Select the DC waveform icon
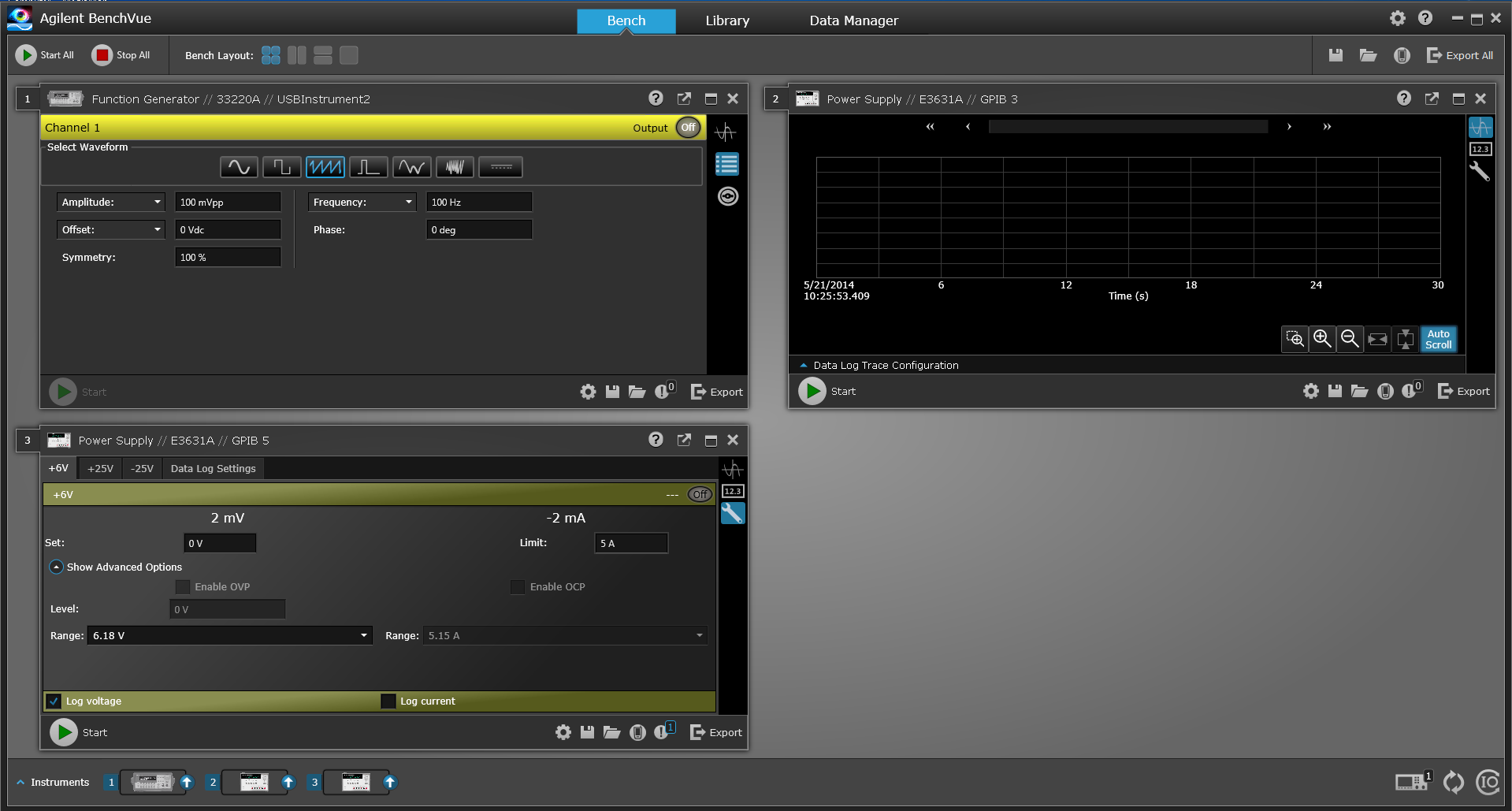1512x811 pixels. point(501,167)
